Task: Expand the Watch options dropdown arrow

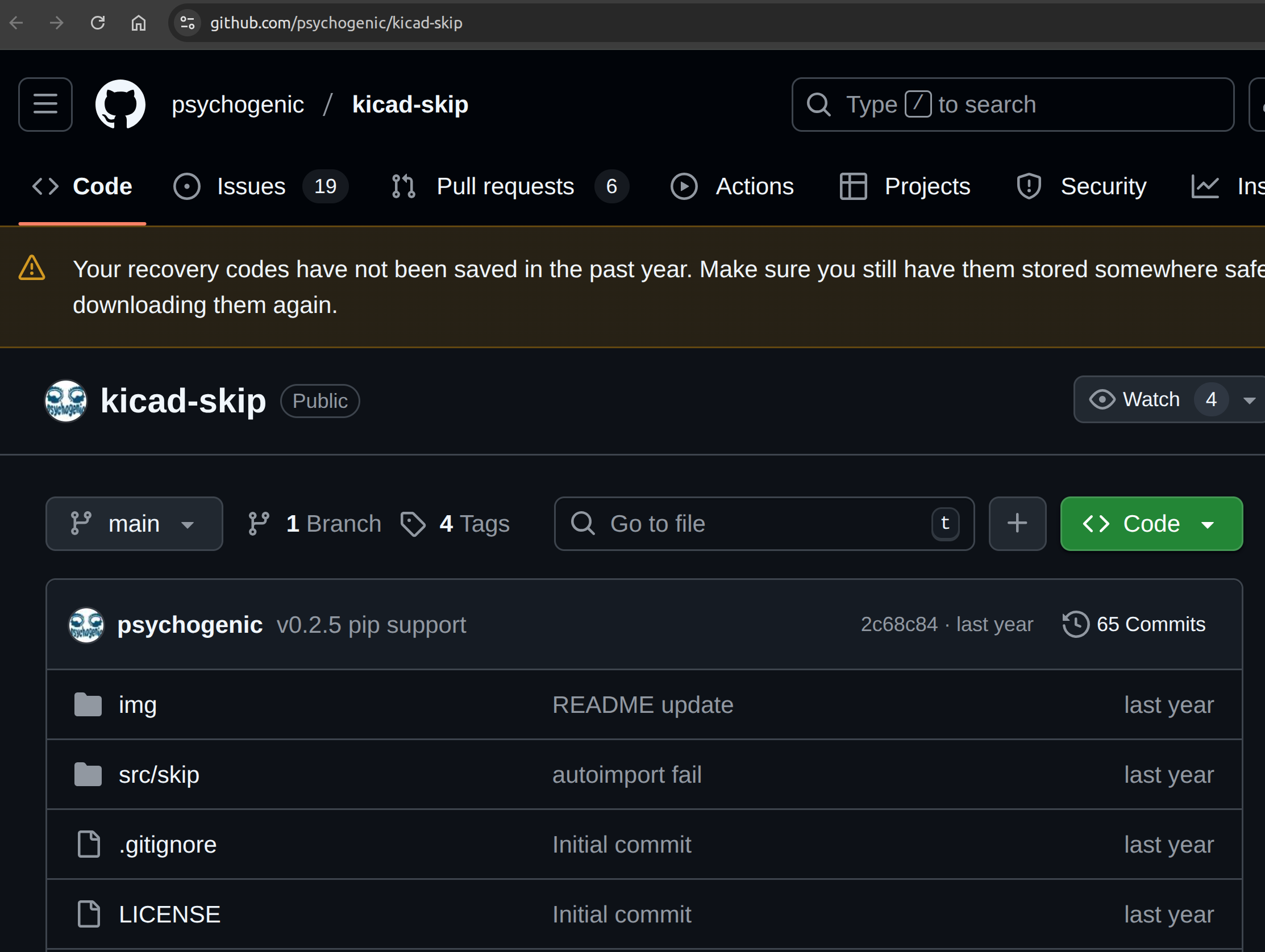Action: click(x=1249, y=400)
